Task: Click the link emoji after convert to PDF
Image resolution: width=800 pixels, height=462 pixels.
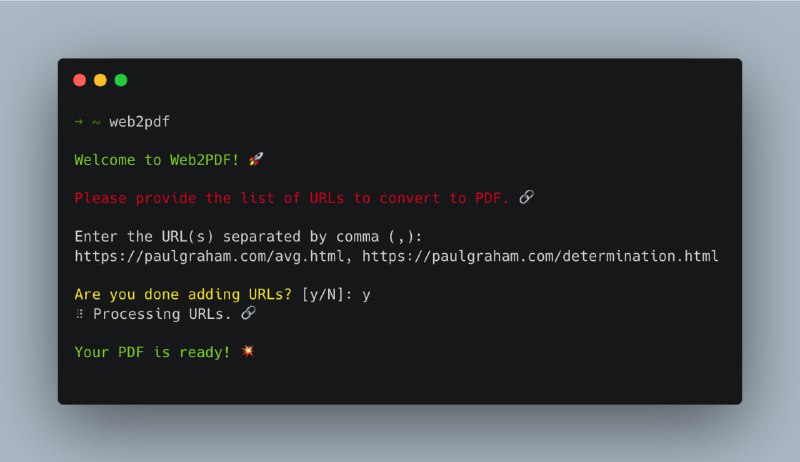Action: (x=527, y=197)
